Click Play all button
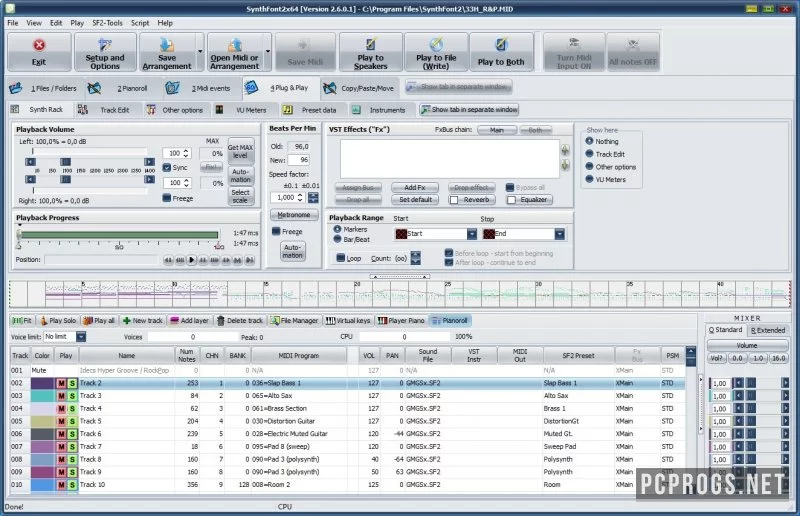The width and height of the screenshot is (800, 516). pyautogui.click(x=99, y=321)
